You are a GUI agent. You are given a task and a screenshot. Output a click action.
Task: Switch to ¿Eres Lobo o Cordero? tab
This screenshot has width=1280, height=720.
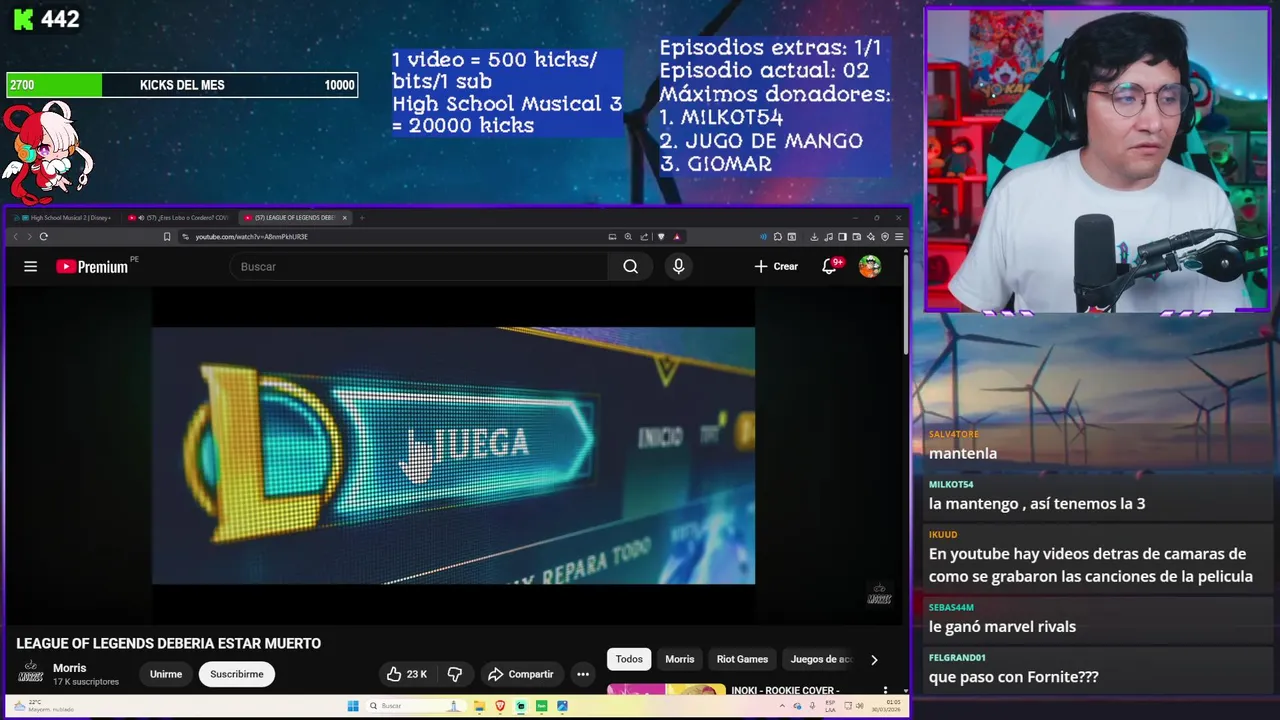180,217
